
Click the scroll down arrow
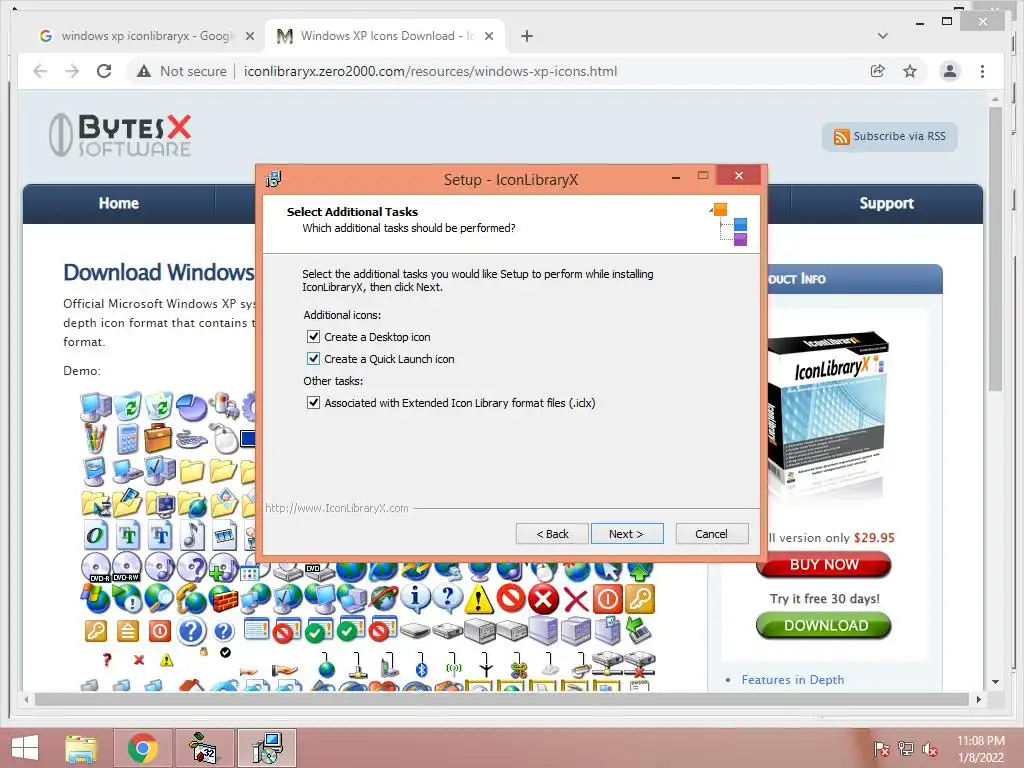(x=995, y=682)
